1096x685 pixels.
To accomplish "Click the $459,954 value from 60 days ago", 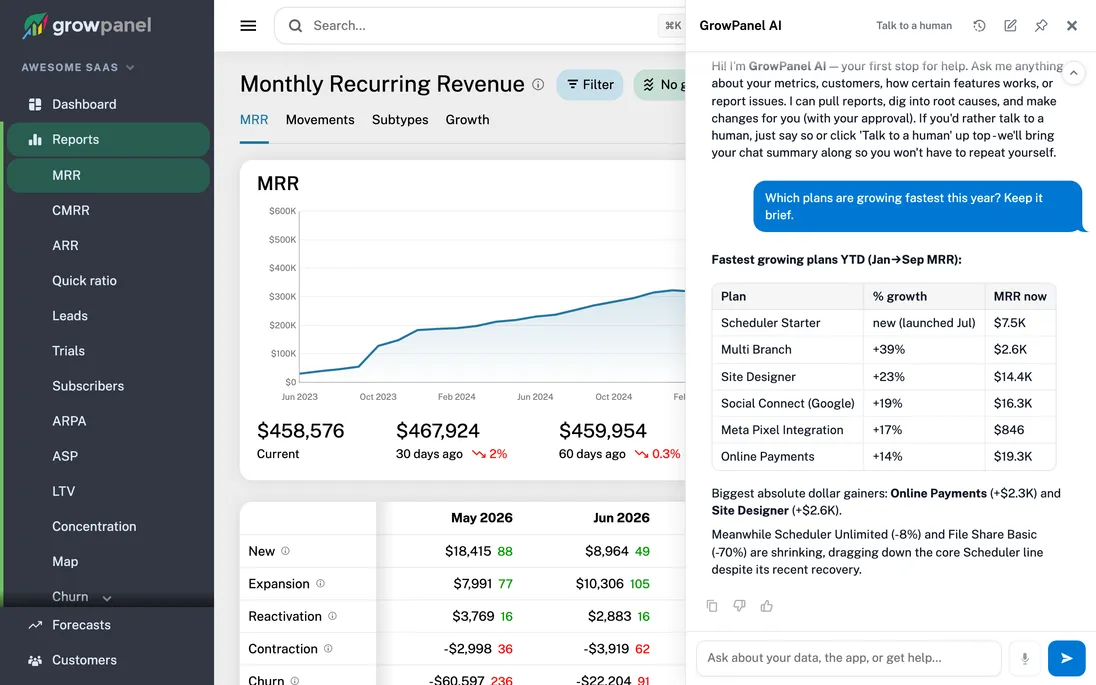I will (603, 431).
